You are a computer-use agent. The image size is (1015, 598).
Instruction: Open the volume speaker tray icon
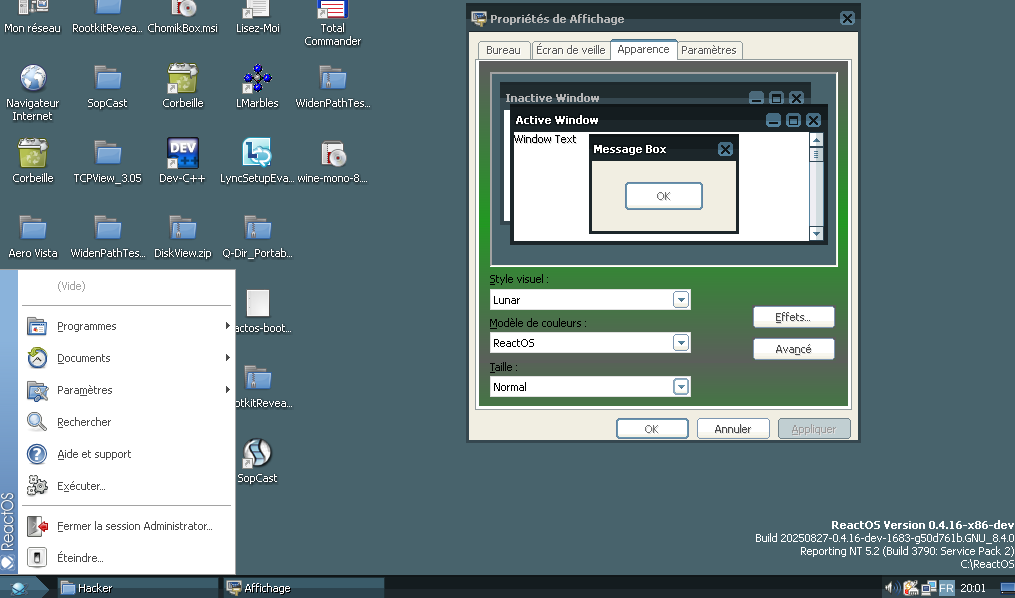click(891, 588)
